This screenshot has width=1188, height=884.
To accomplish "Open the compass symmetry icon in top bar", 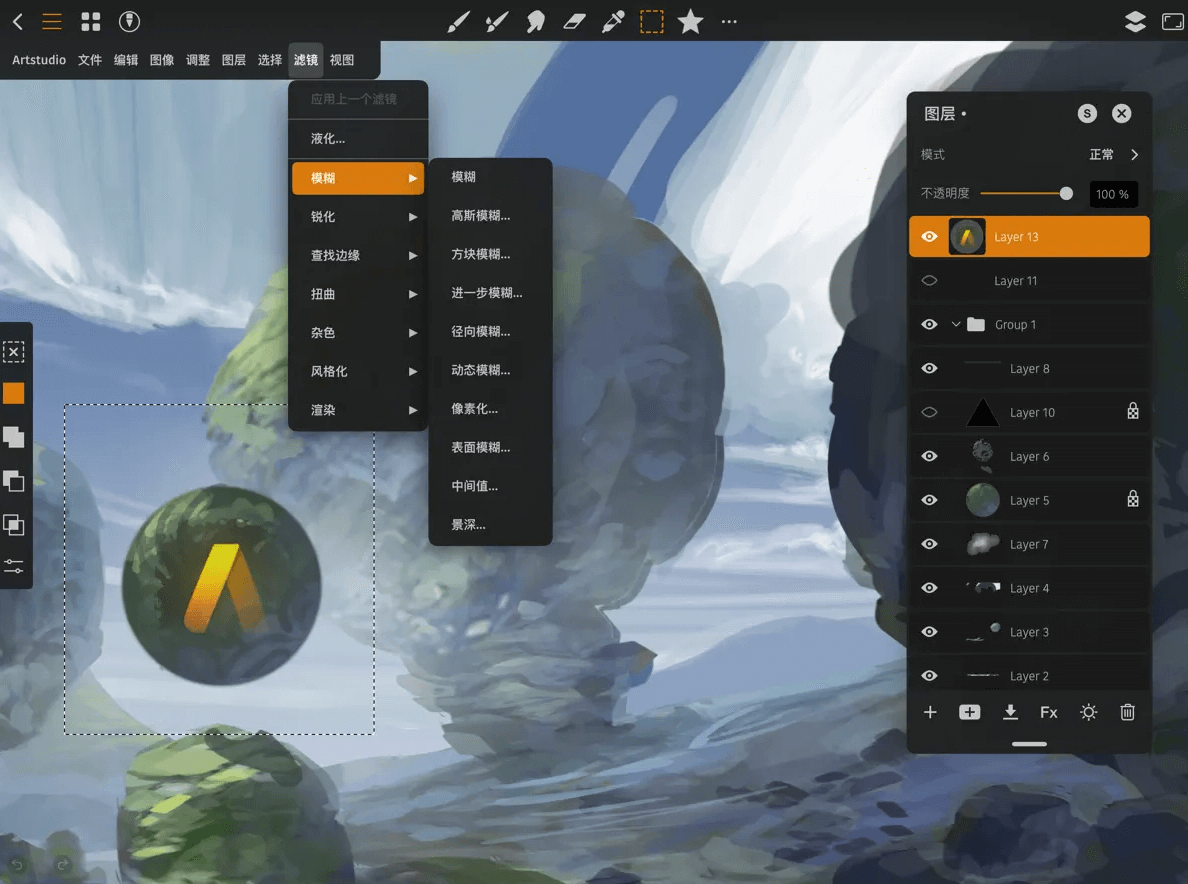I will coord(130,21).
